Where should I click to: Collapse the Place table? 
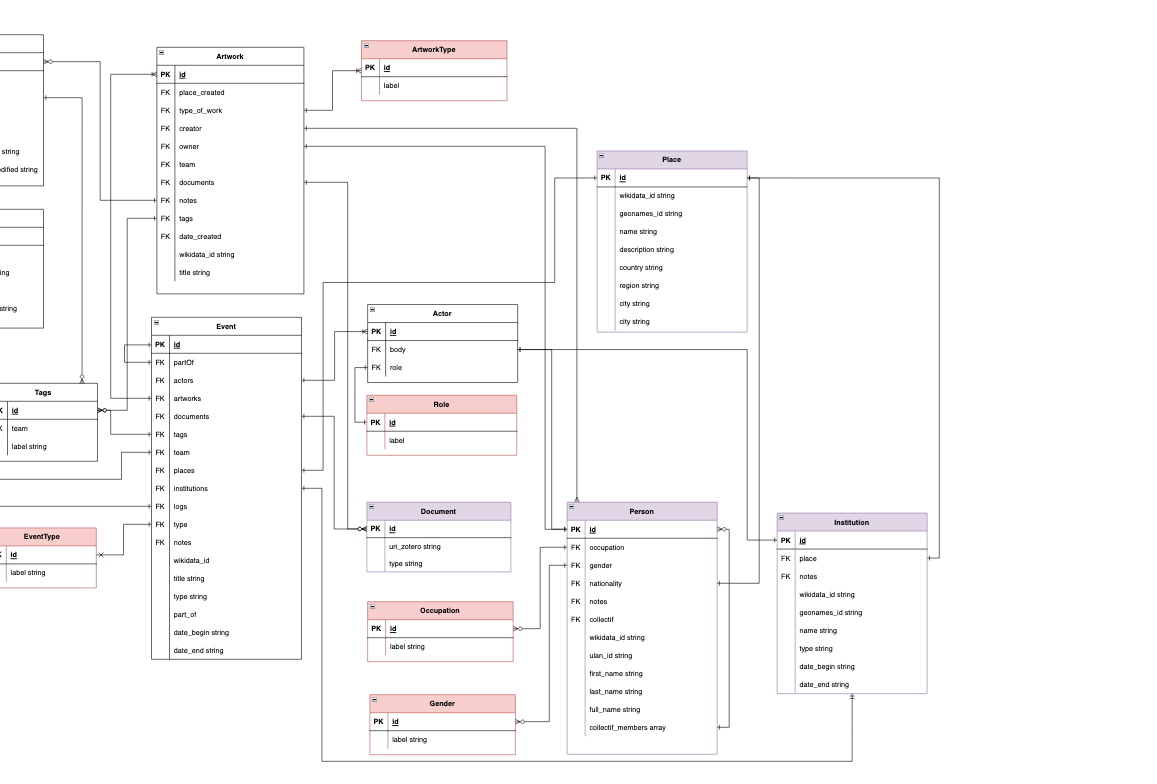[603, 156]
